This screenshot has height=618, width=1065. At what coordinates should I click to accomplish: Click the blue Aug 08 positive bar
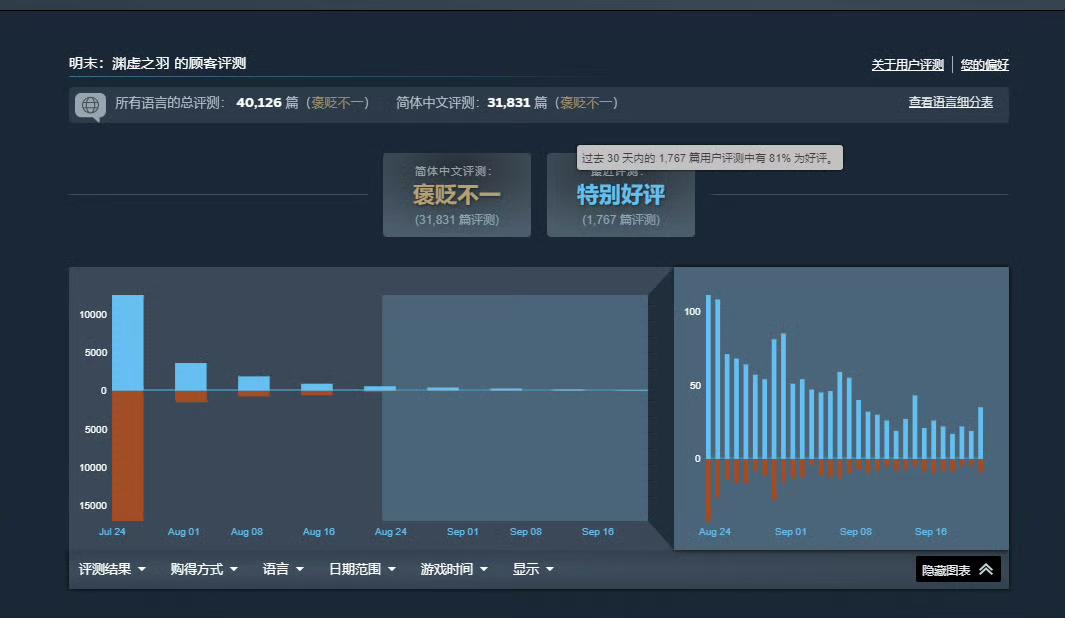(x=254, y=383)
